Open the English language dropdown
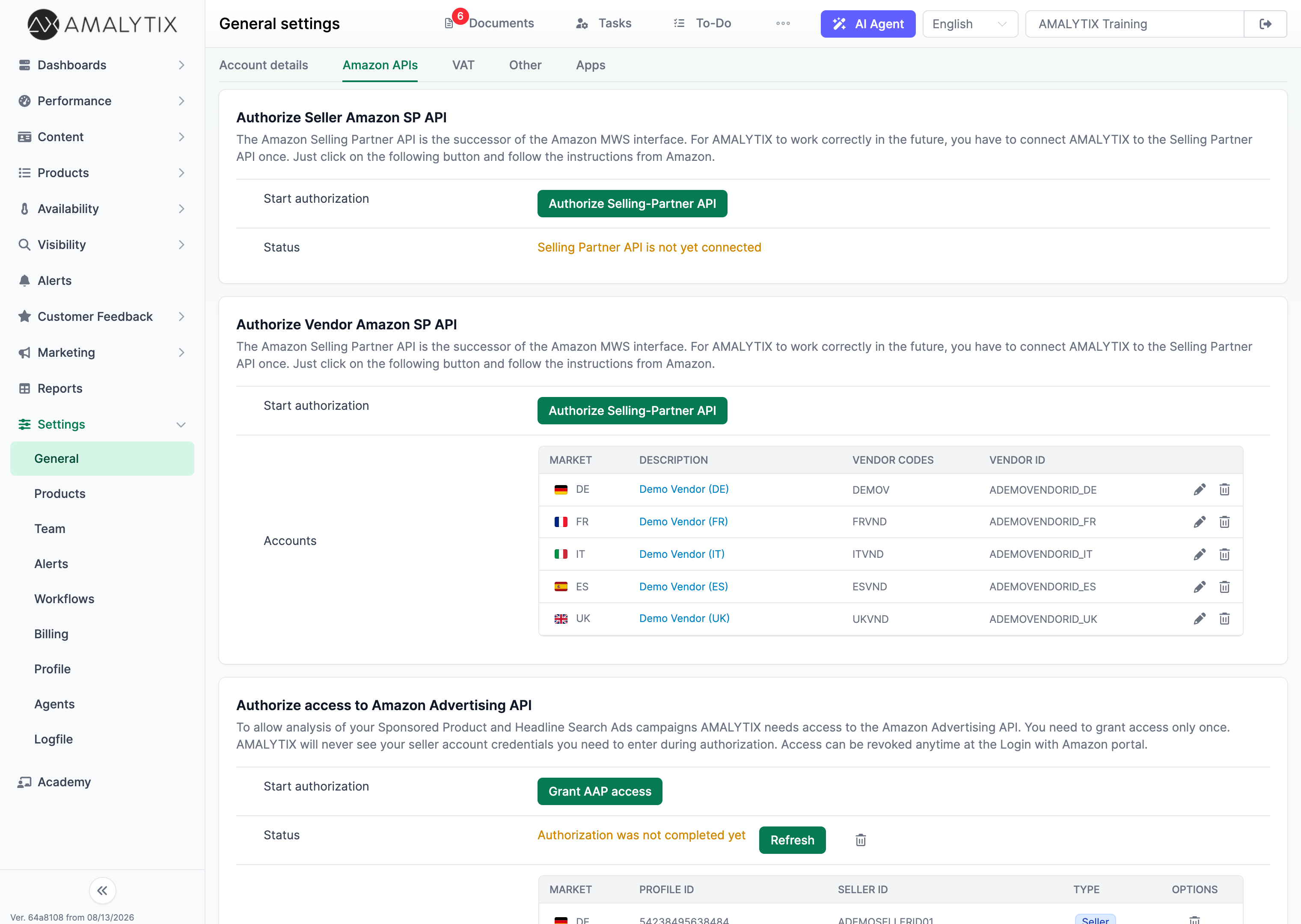This screenshot has width=1301, height=924. click(x=970, y=24)
